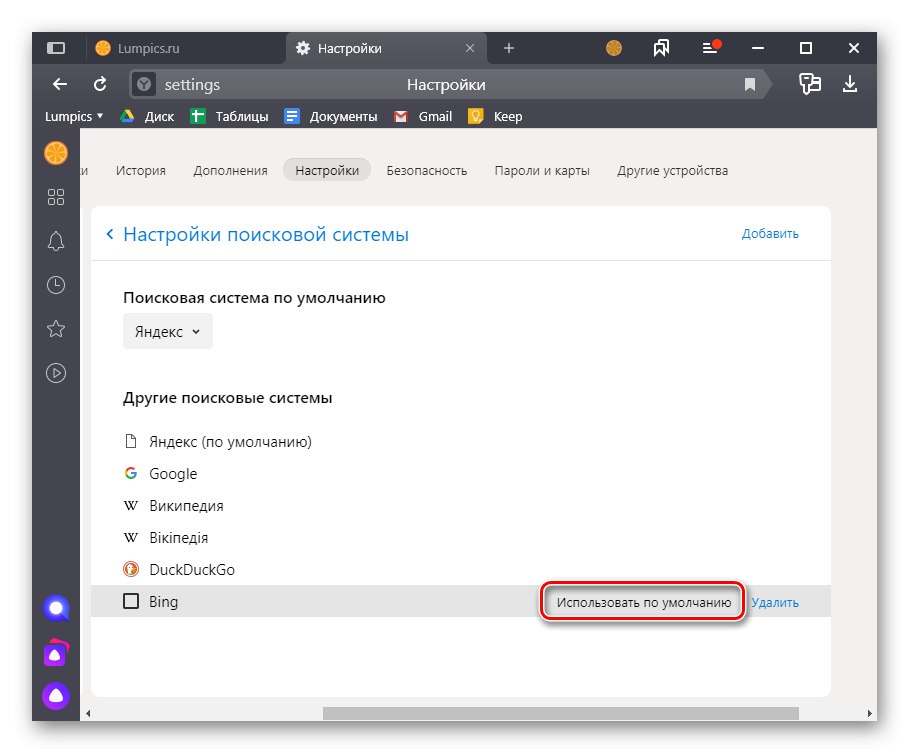Open the Yandex default search engine dropdown
The image size is (909, 753).
click(x=168, y=332)
